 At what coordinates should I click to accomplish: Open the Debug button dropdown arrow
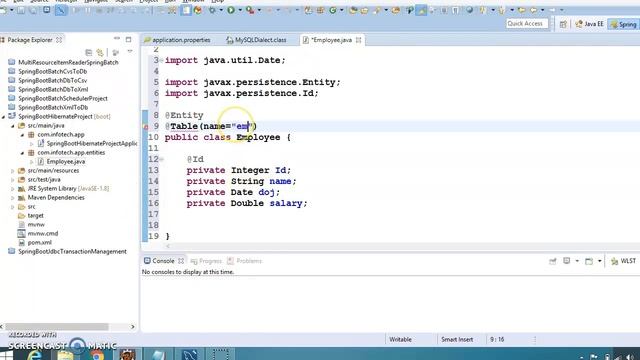click(x=221, y=10)
